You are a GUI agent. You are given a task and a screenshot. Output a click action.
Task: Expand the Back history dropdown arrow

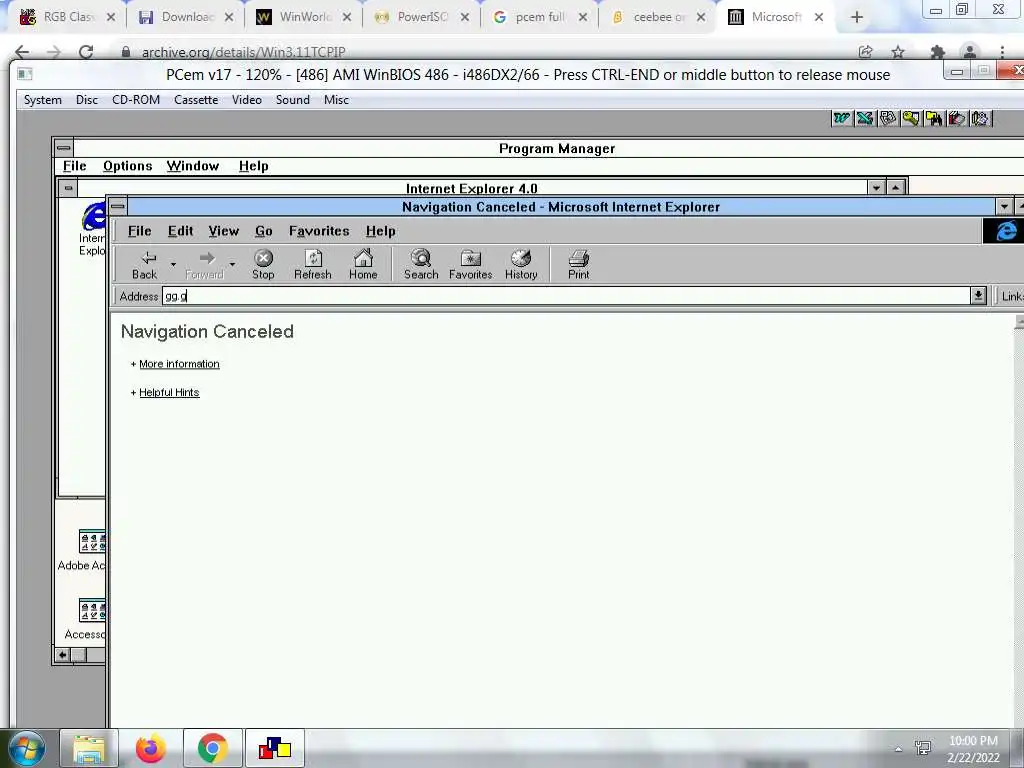[173, 264]
